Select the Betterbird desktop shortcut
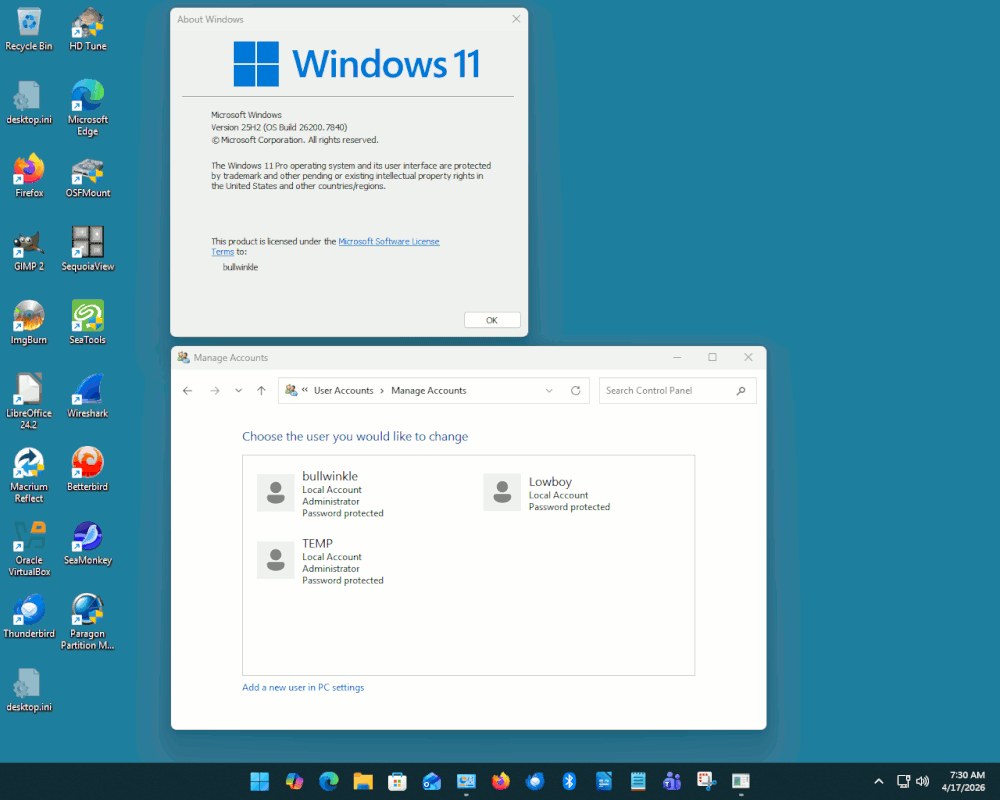The image size is (1000, 800). coord(87,470)
